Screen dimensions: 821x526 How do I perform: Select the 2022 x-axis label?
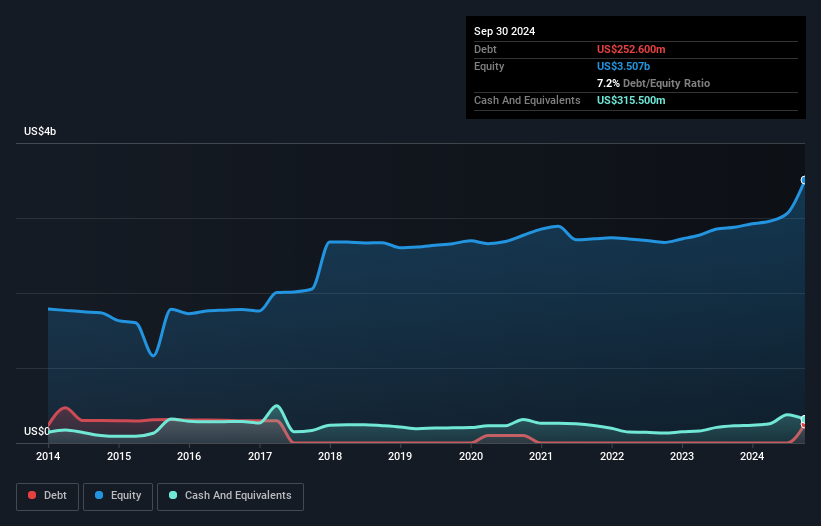coord(612,456)
